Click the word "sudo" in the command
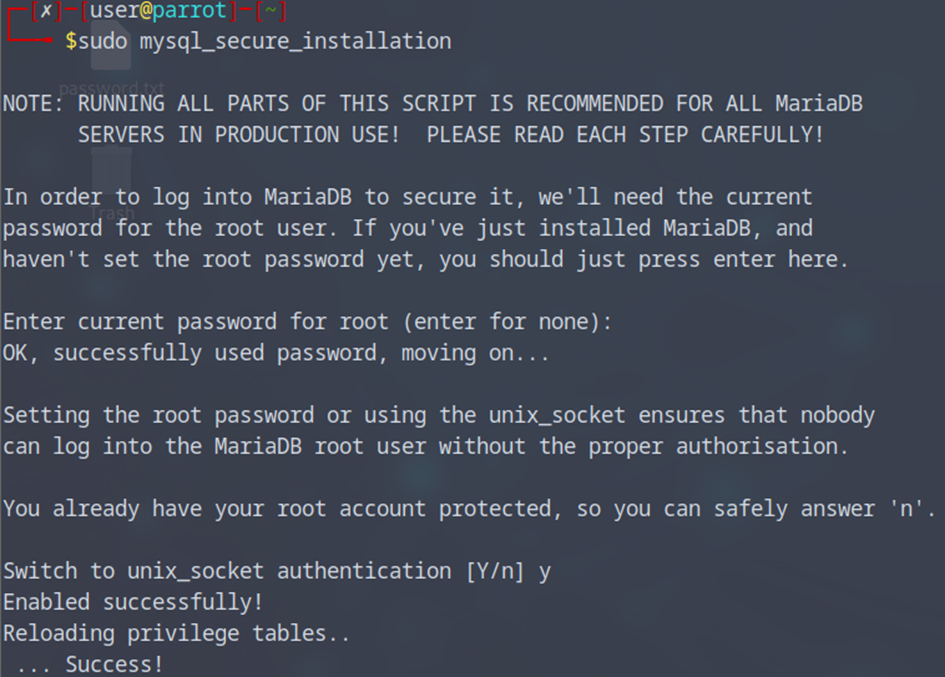This screenshot has width=945, height=677. 103,41
